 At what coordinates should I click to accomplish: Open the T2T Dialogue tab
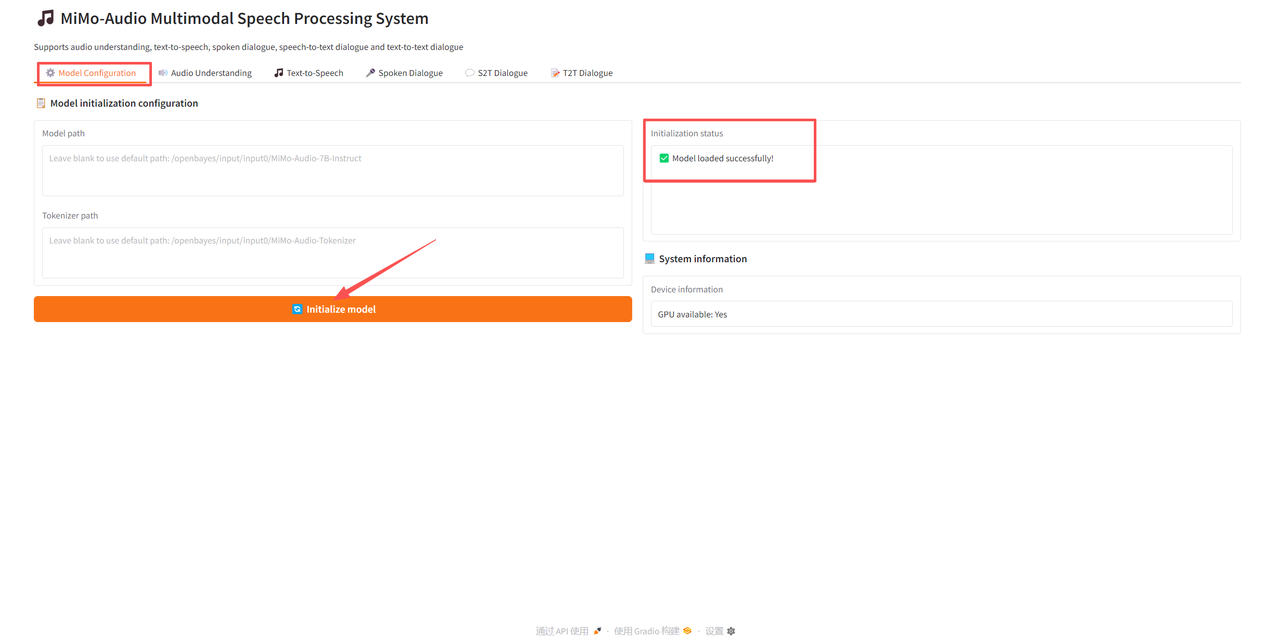tap(581, 73)
